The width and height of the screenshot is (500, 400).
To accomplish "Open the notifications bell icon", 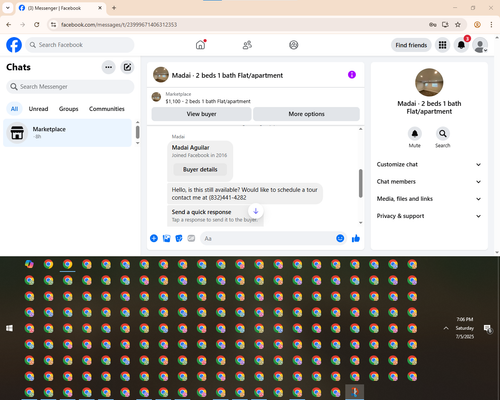I will point(461,45).
